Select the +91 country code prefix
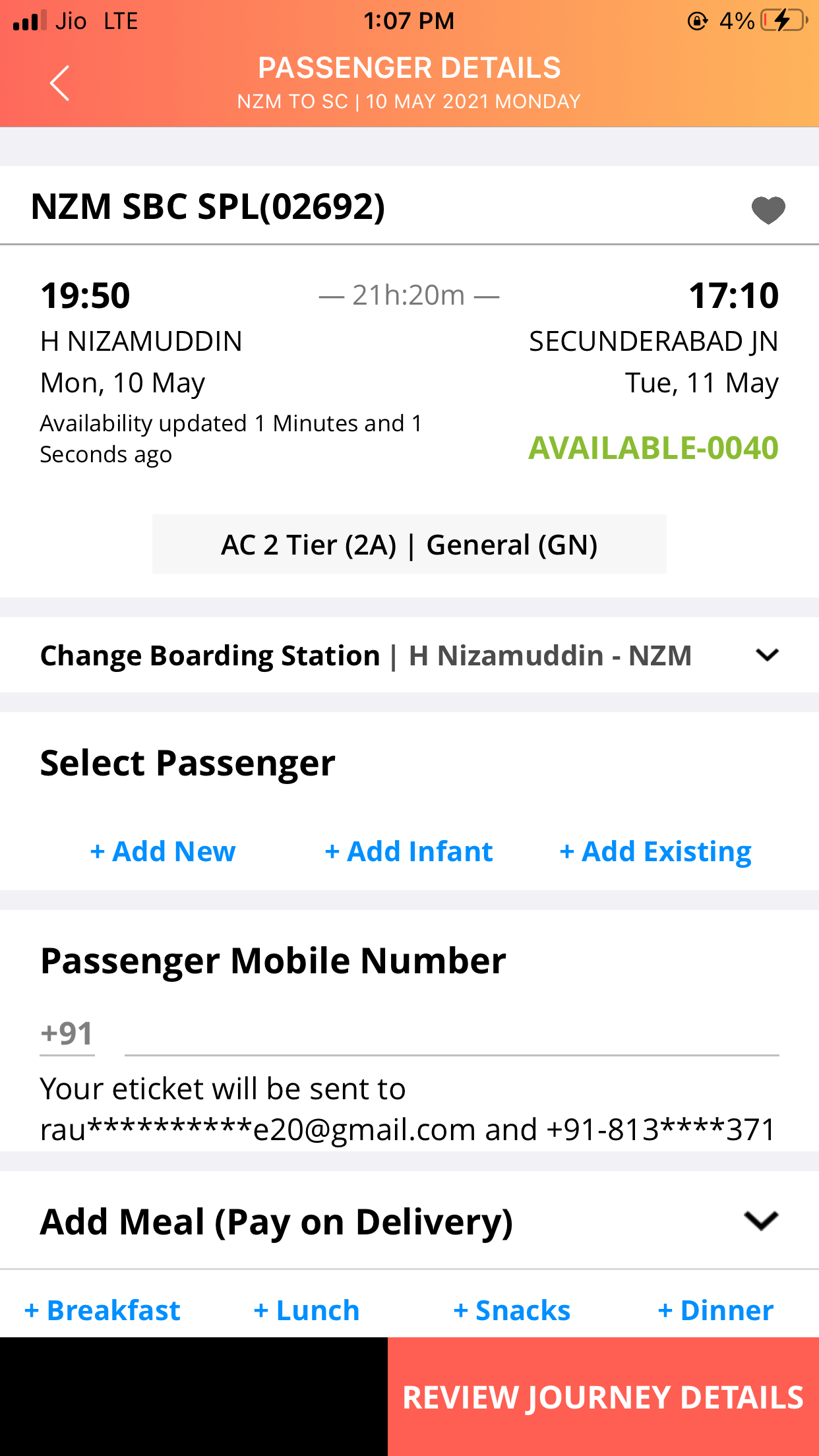Screen dimensions: 819x1456 [x=67, y=1034]
